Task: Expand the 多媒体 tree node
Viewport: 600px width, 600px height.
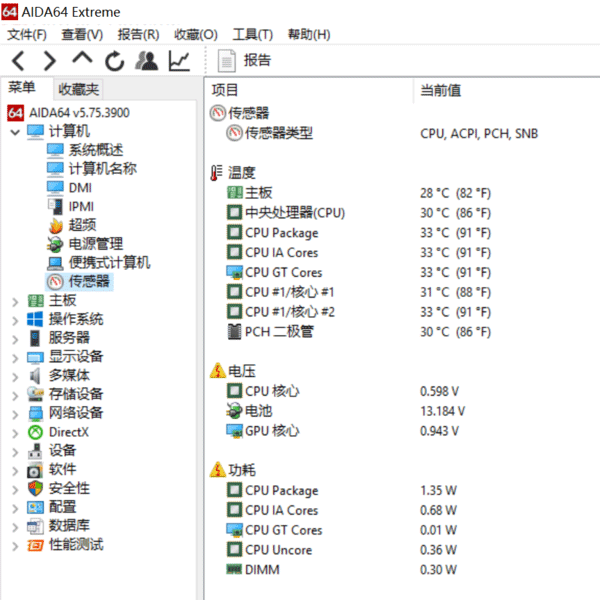Action: [15, 377]
